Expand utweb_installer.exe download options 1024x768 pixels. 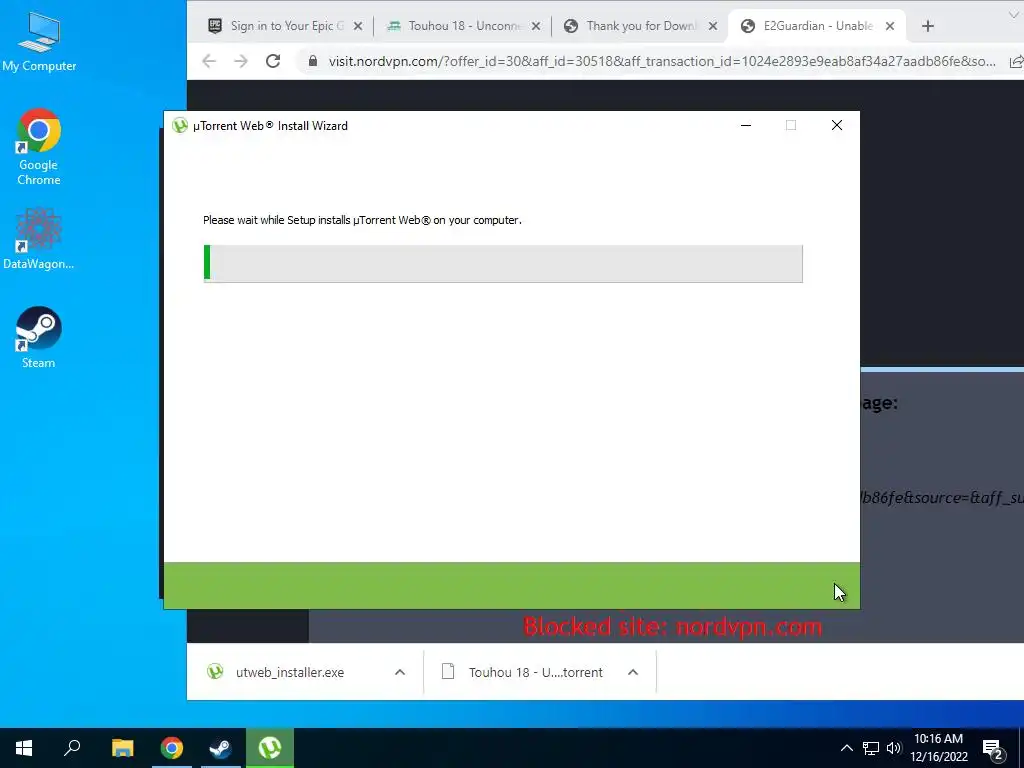pos(400,672)
